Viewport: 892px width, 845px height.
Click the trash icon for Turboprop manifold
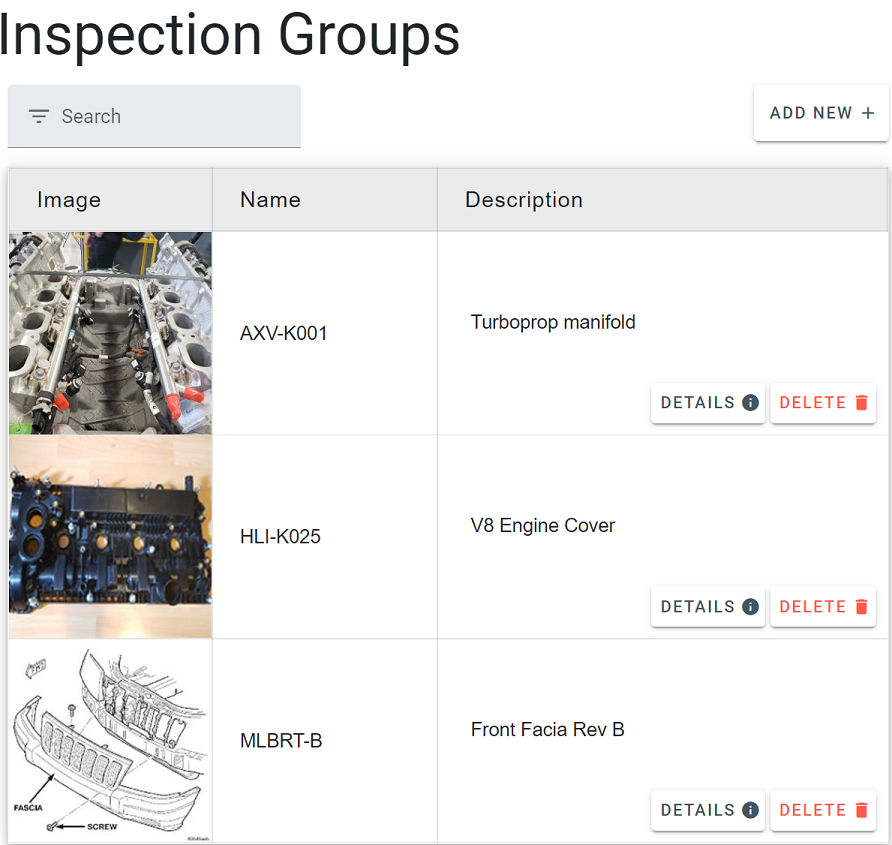click(861, 403)
